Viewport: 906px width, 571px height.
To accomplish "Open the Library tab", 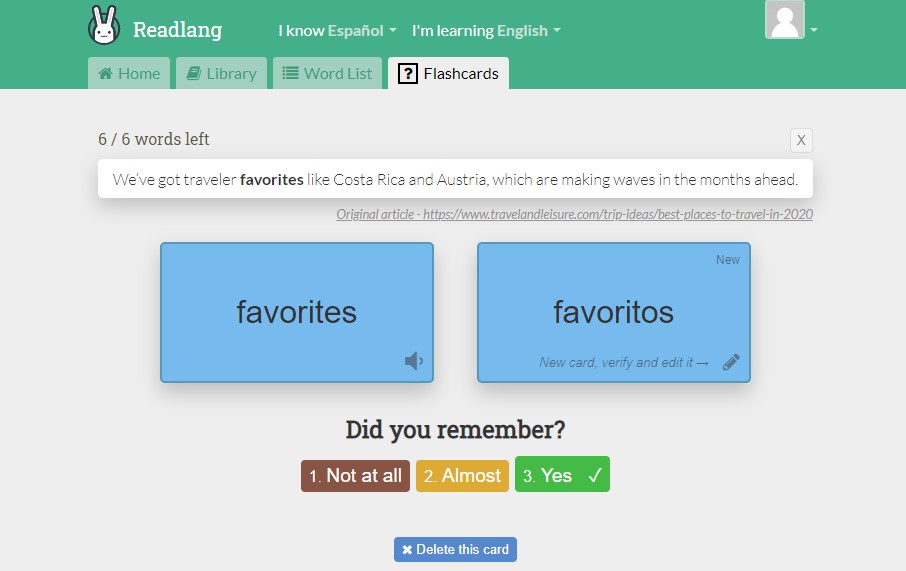I will point(222,73).
